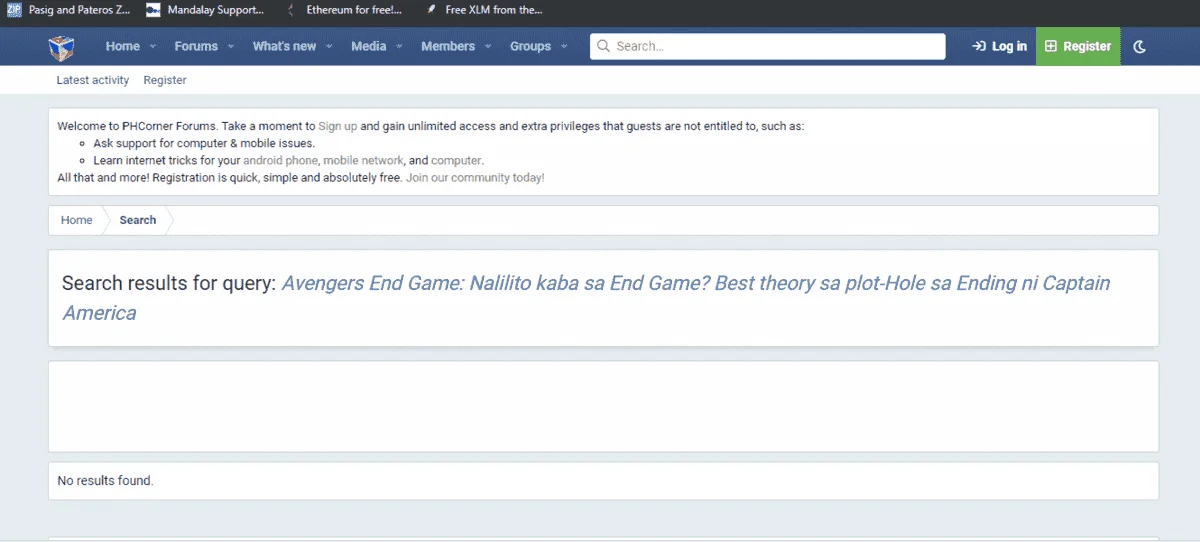This screenshot has height=542, width=1200.
Task: Click the Avengers End Game query link
Action: click(586, 298)
